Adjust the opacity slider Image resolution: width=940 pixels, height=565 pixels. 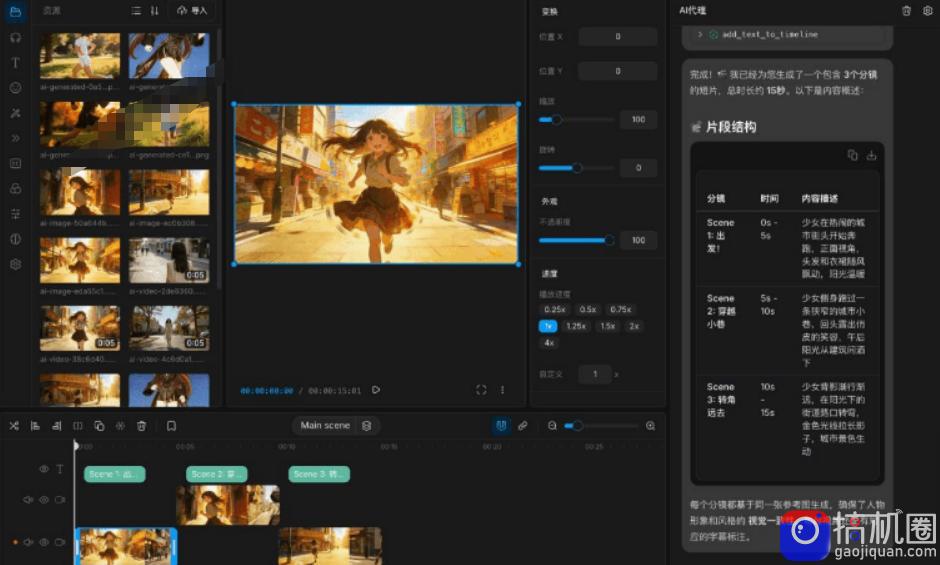pos(576,241)
